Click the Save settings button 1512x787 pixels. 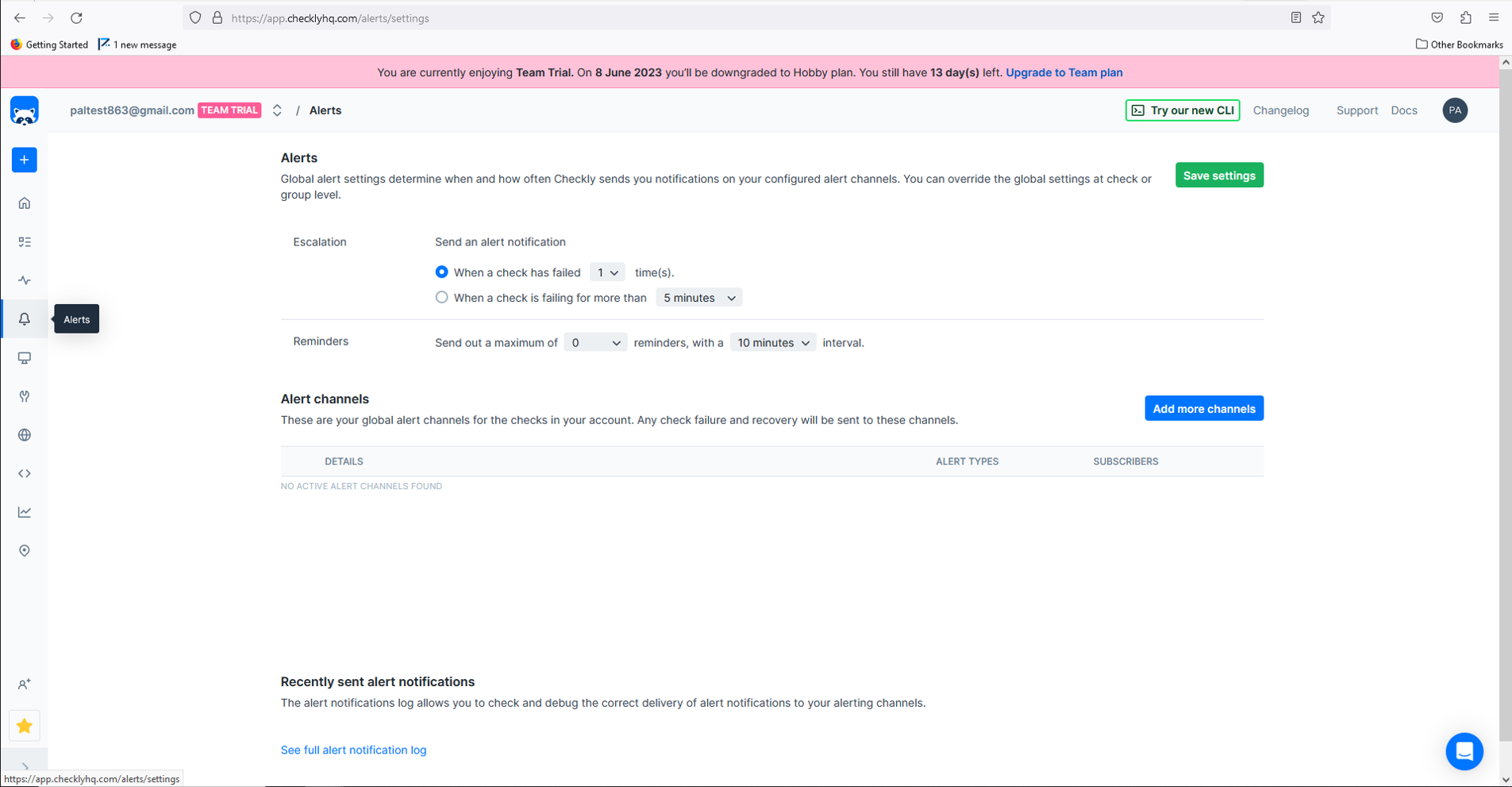1219,176
